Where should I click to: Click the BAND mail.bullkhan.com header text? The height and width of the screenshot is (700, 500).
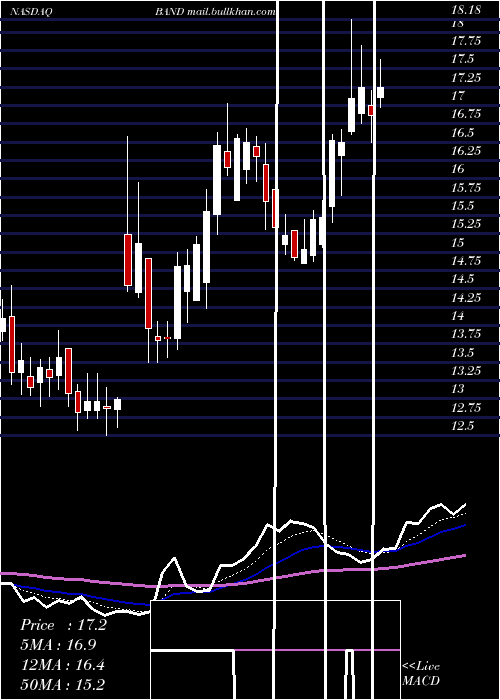pos(215,12)
